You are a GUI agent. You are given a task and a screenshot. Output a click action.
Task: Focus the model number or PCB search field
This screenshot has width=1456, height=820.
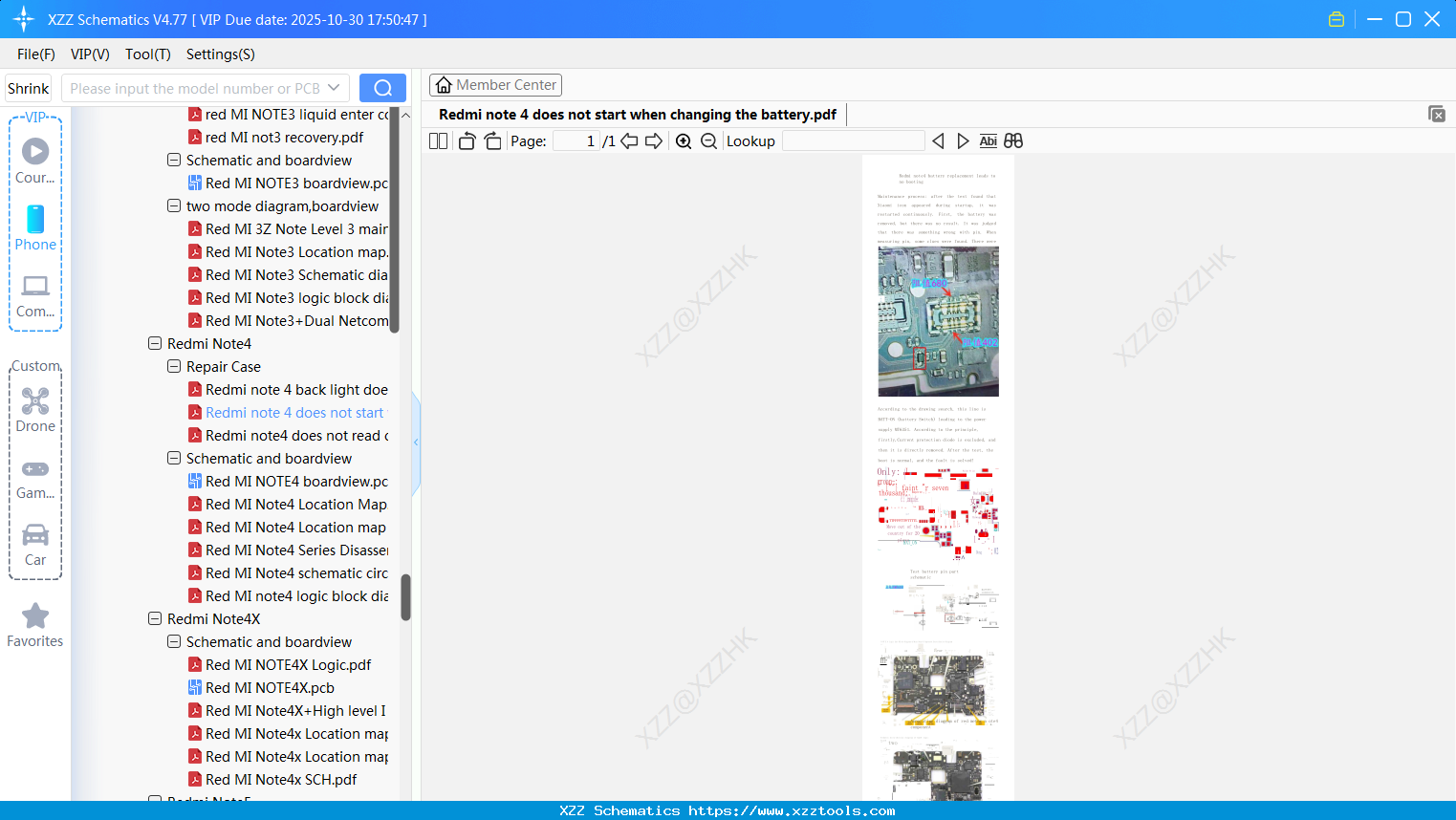[194, 88]
